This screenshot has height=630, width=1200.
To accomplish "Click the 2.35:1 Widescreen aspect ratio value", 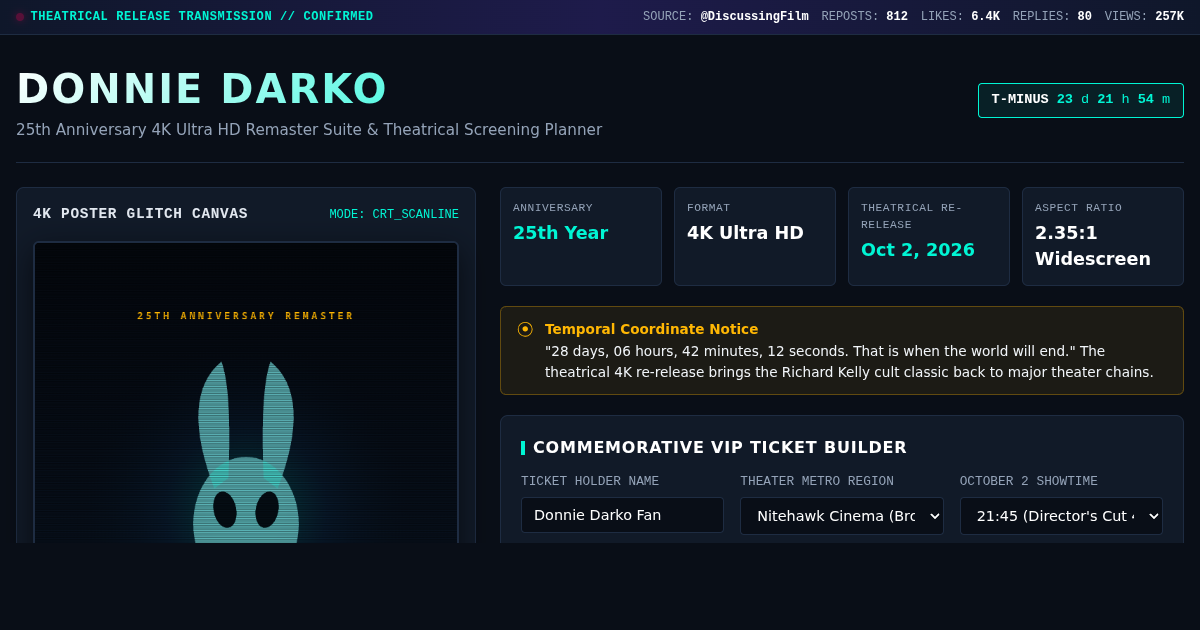I will (x=1093, y=246).
